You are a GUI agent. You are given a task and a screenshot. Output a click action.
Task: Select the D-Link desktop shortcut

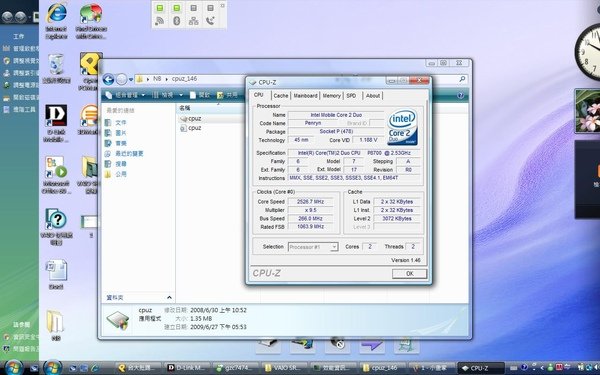pyautogui.click(x=56, y=123)
